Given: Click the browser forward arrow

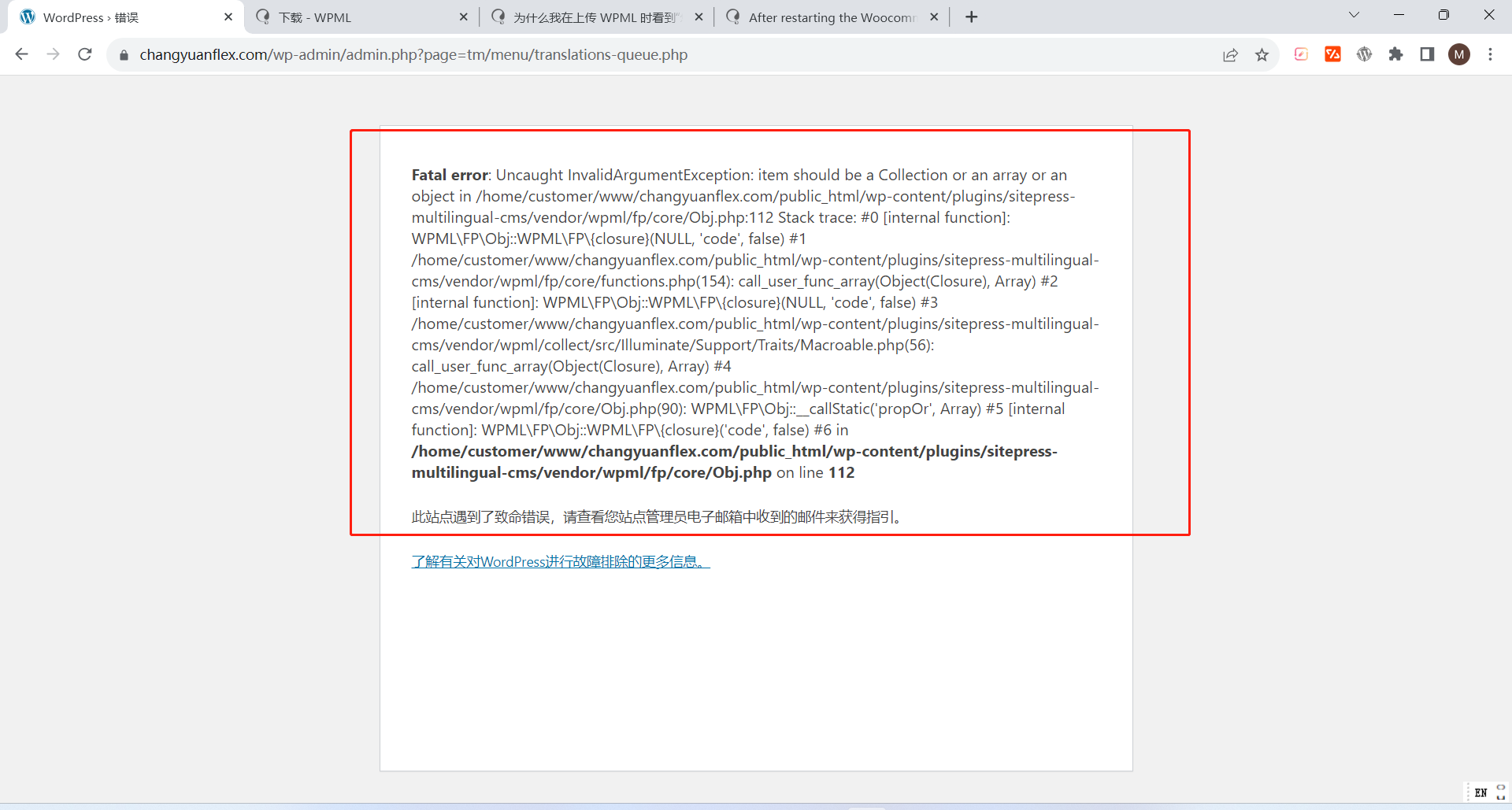Looking at the screenshot, I should 53,54.
